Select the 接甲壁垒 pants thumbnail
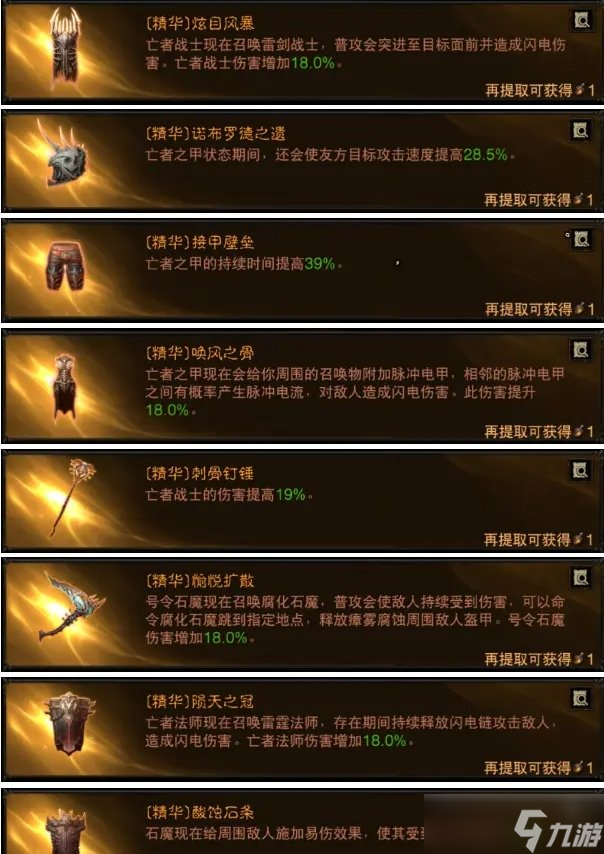Image resolution: width=604 pixels, height=854 pixels. 65,267
